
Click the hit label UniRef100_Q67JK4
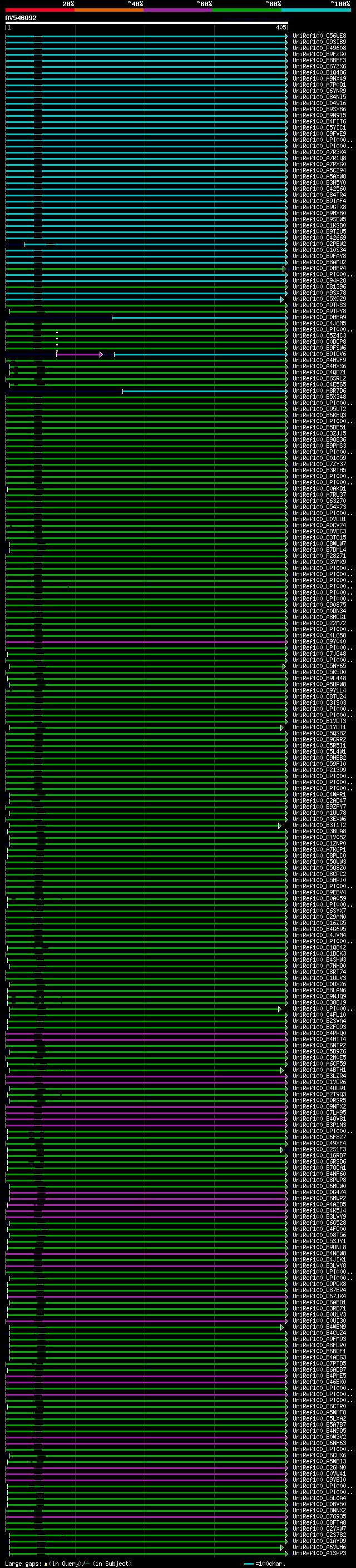[319, 1297]
